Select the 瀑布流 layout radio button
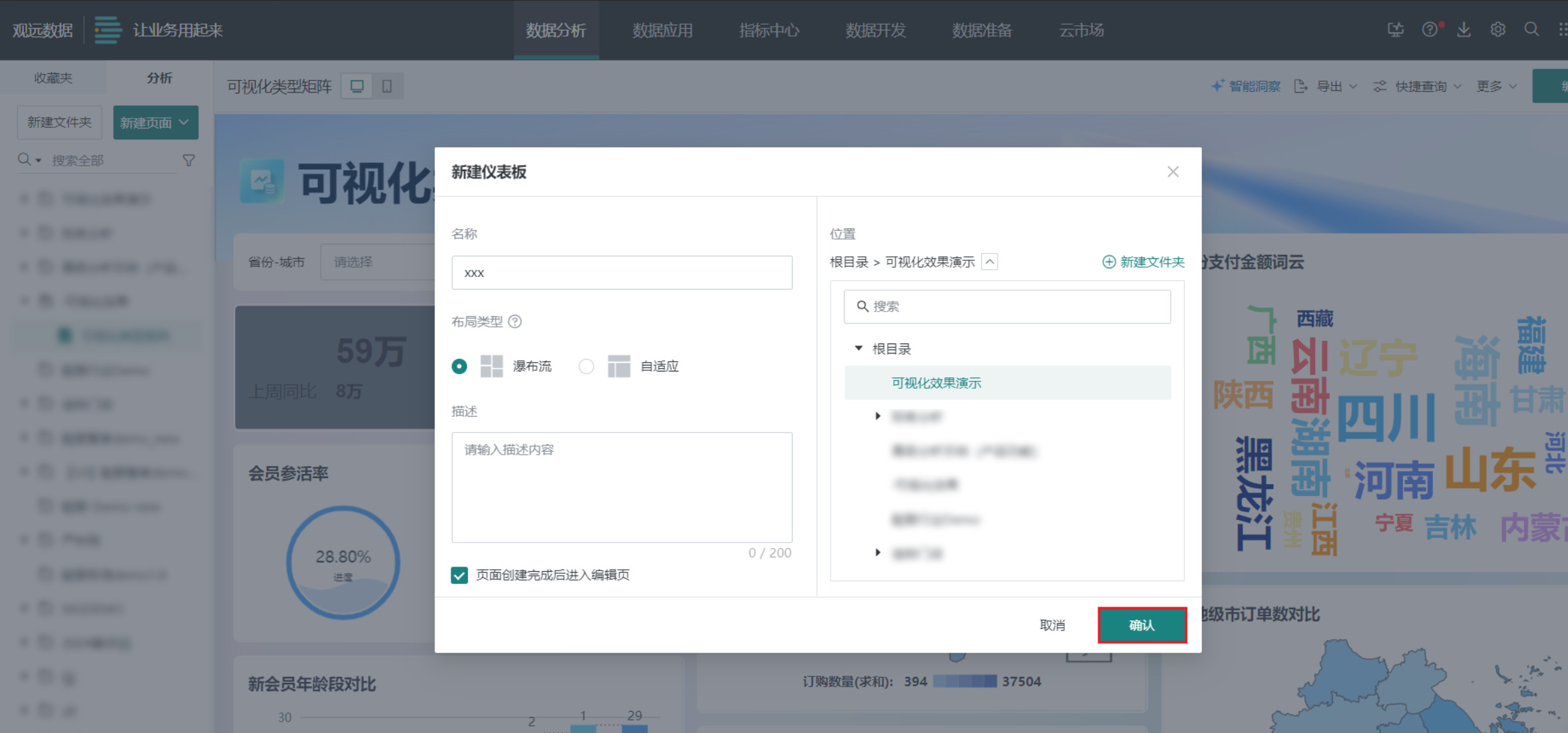Image resolution: width=1568 pixels, height=733 pixels. coord(459,366)
